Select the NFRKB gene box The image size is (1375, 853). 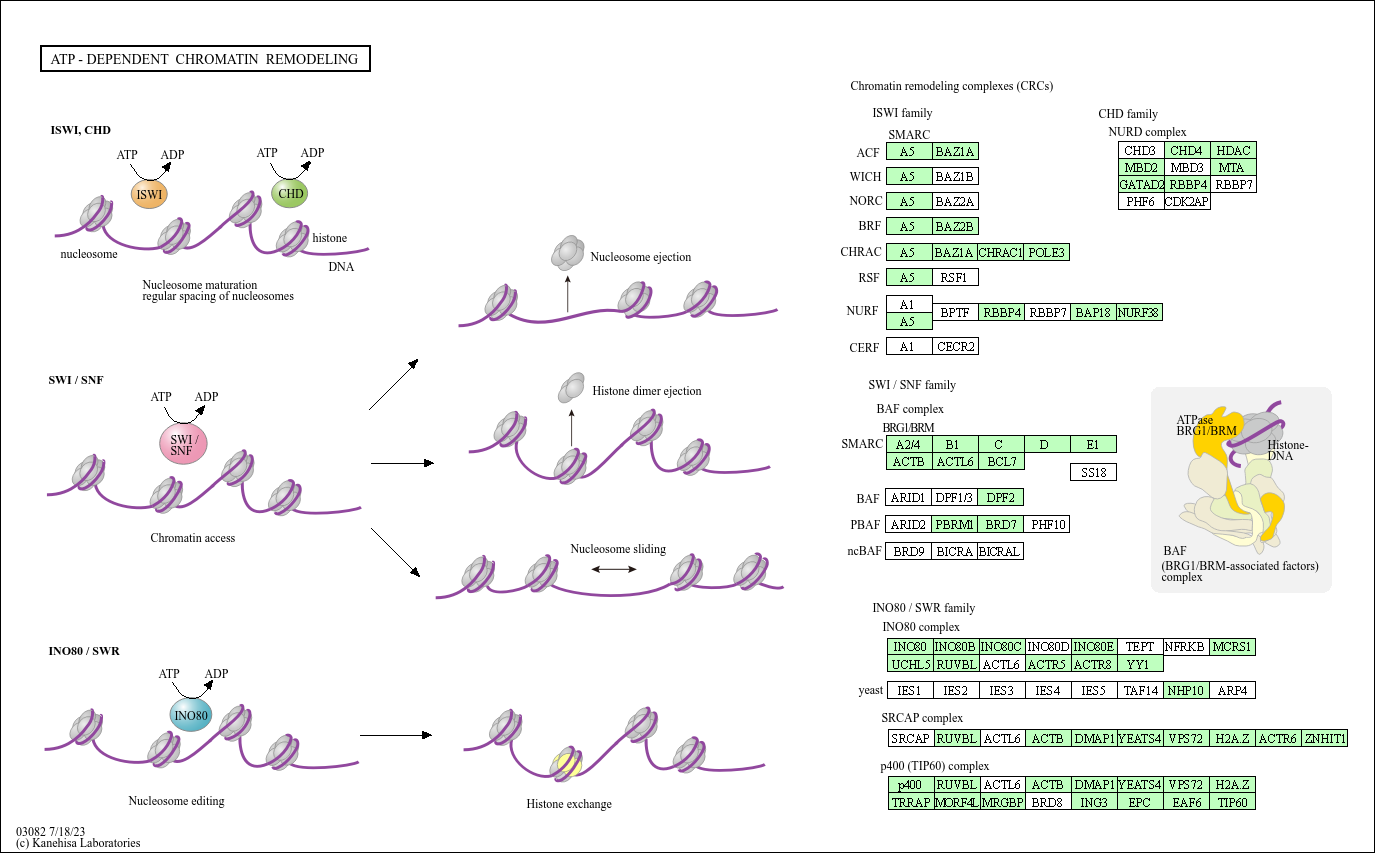[1186, 647]
